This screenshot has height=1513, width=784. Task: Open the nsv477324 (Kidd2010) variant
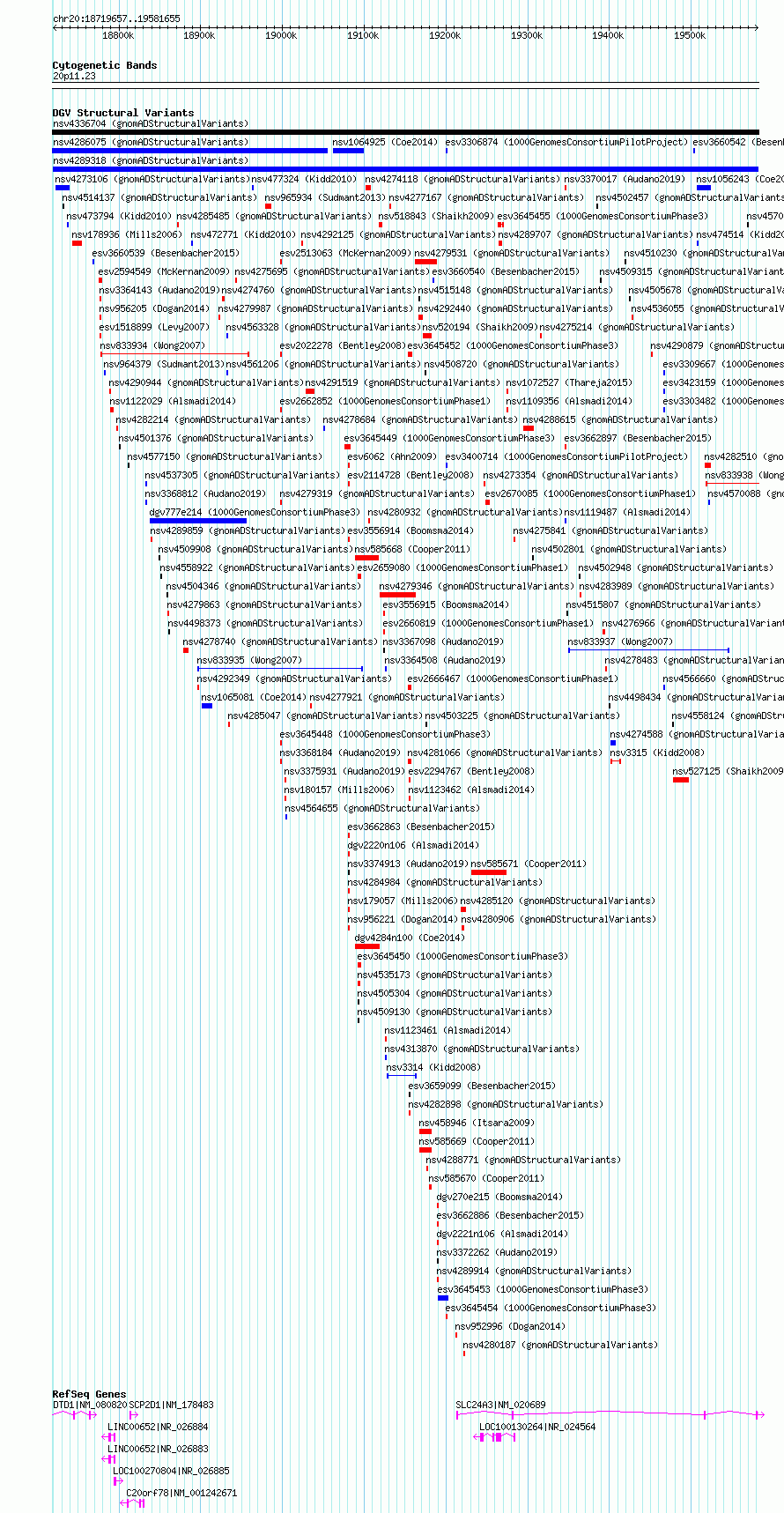click(305, 179)
